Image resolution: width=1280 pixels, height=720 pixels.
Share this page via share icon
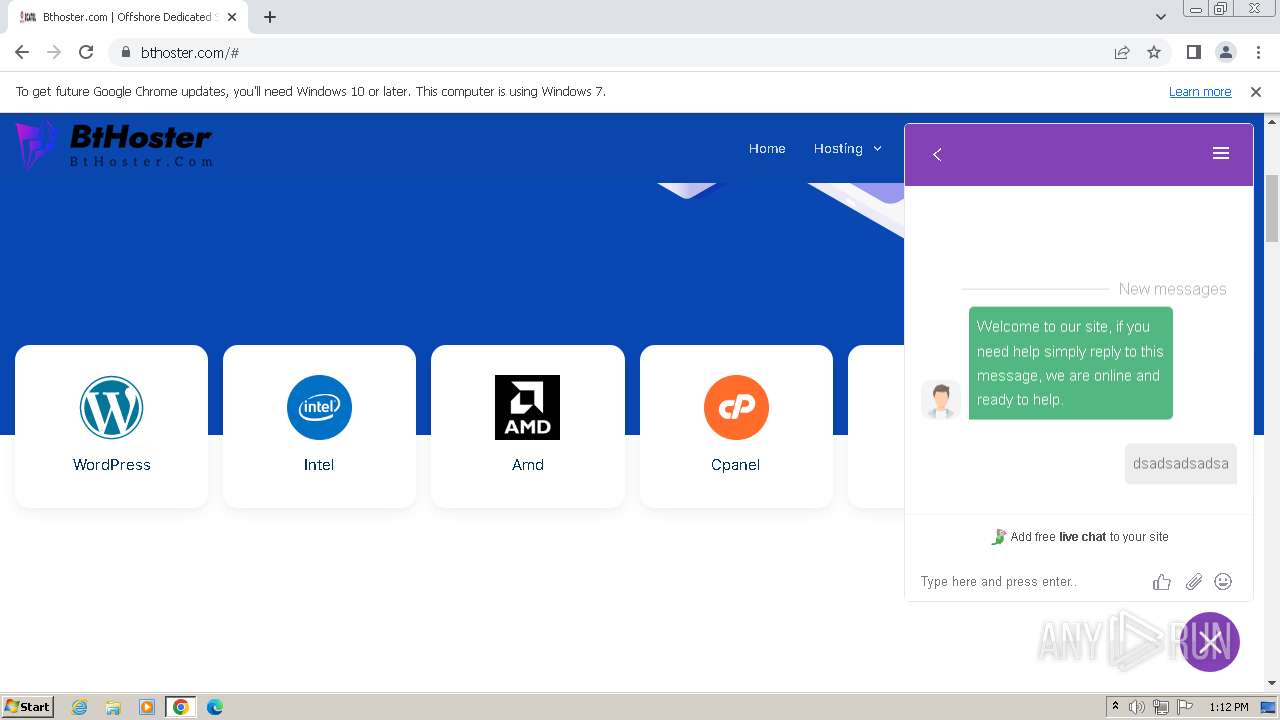pyautogui.click(x=1122, y=52)
